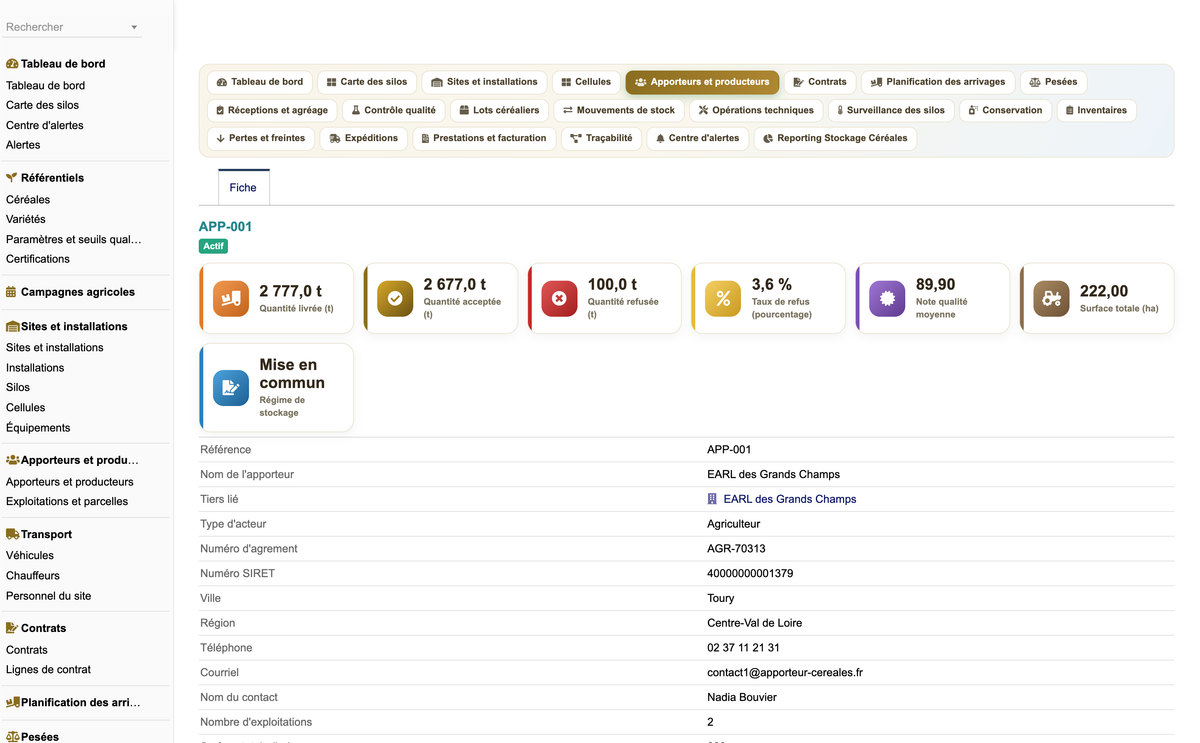Open Centre d'alertes top nav button

(697, 138)
